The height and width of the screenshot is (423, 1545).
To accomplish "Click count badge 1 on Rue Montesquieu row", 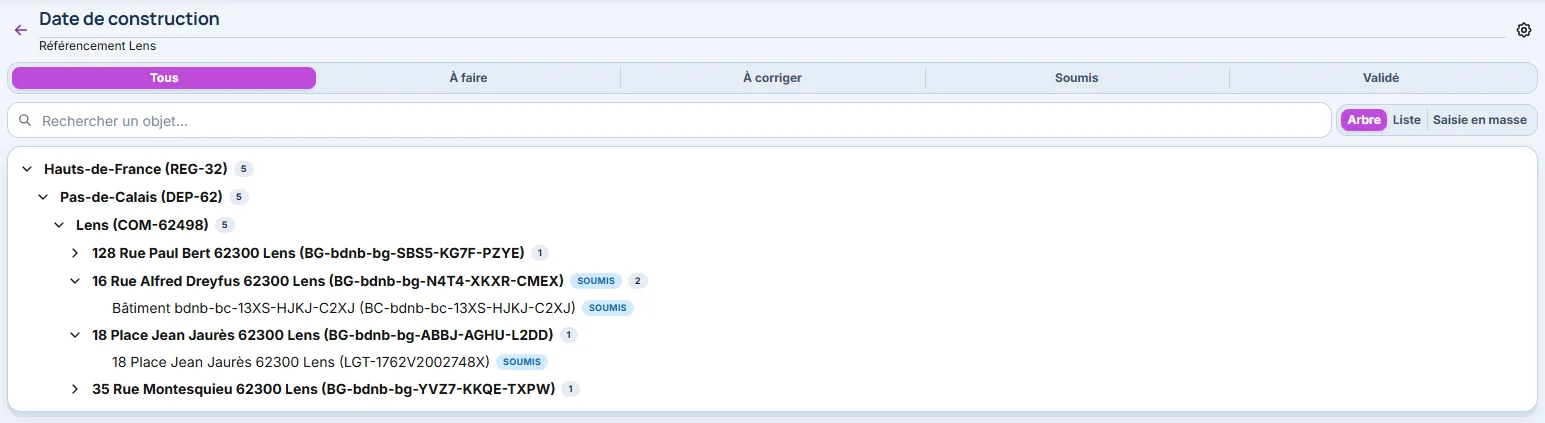I will click(x=570, y=389).
